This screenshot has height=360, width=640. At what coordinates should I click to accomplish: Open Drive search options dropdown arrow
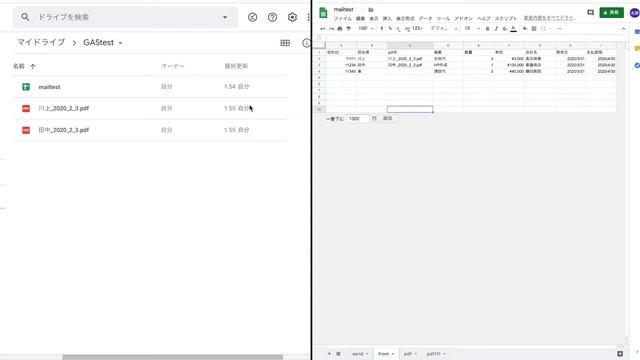pyautogui.click(x=225, y=17)
